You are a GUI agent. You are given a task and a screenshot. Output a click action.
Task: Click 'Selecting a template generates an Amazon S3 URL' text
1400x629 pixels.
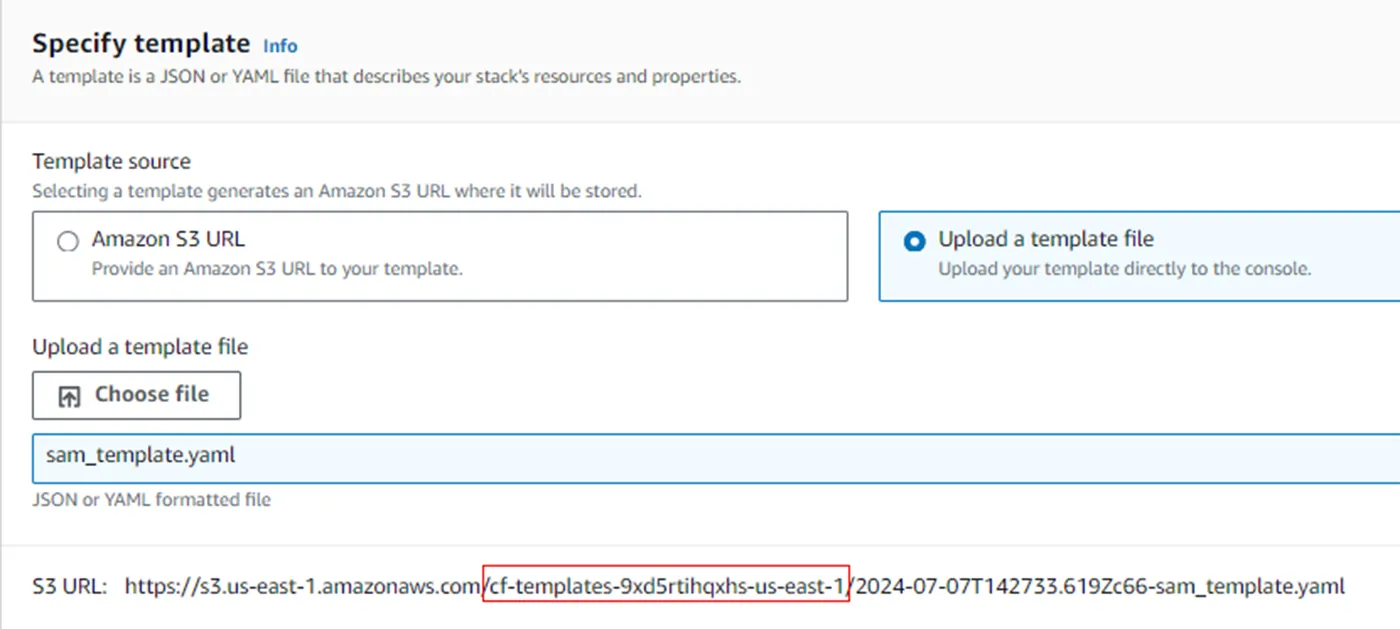pos(336,190)
